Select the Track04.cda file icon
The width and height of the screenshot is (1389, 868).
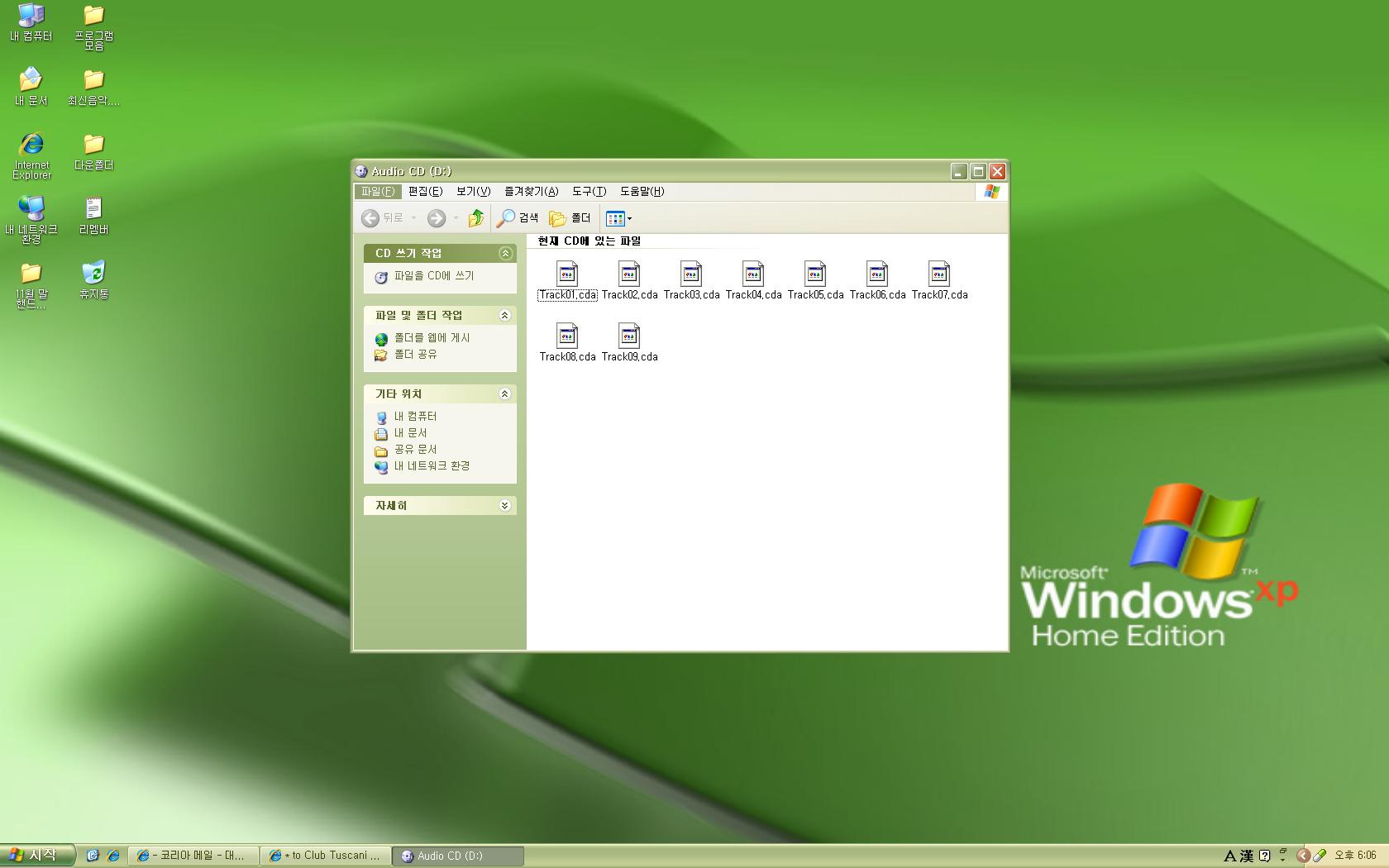pos(753,274)
